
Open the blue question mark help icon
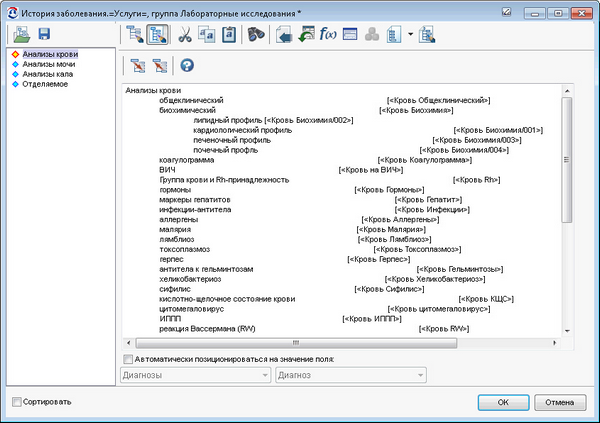click(x=187, y=65)
